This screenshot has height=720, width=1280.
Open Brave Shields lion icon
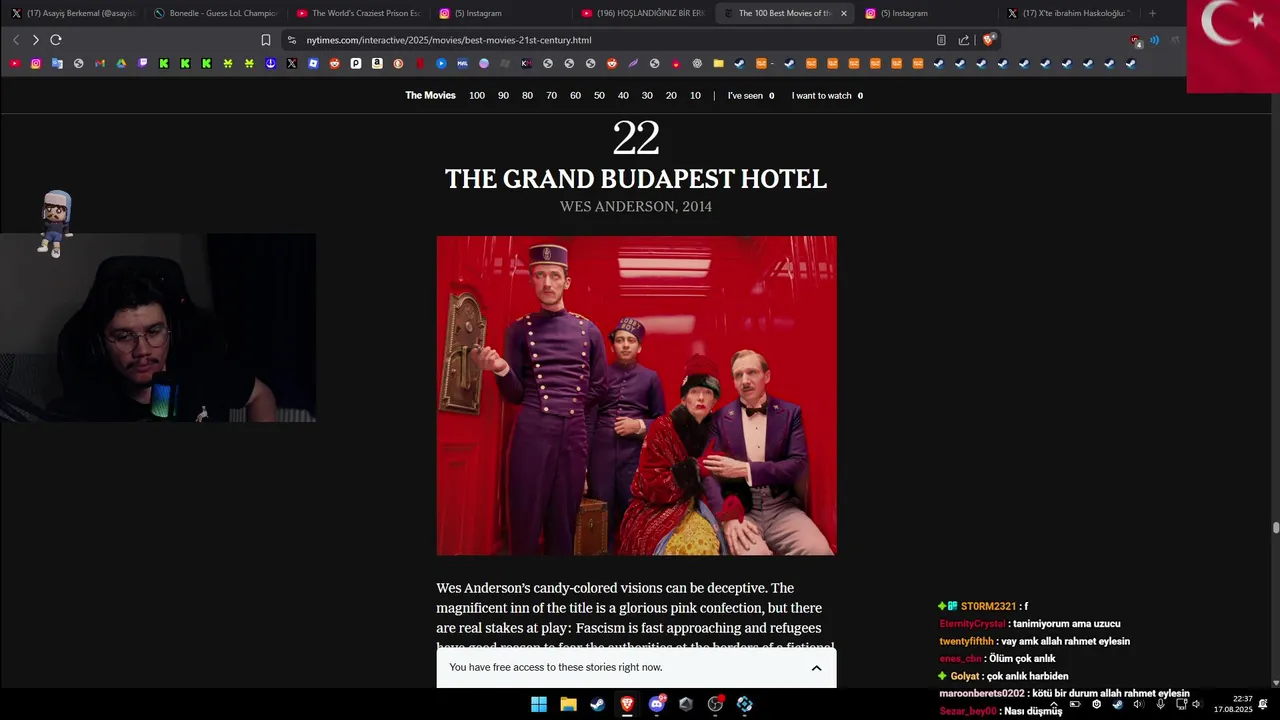988,40
